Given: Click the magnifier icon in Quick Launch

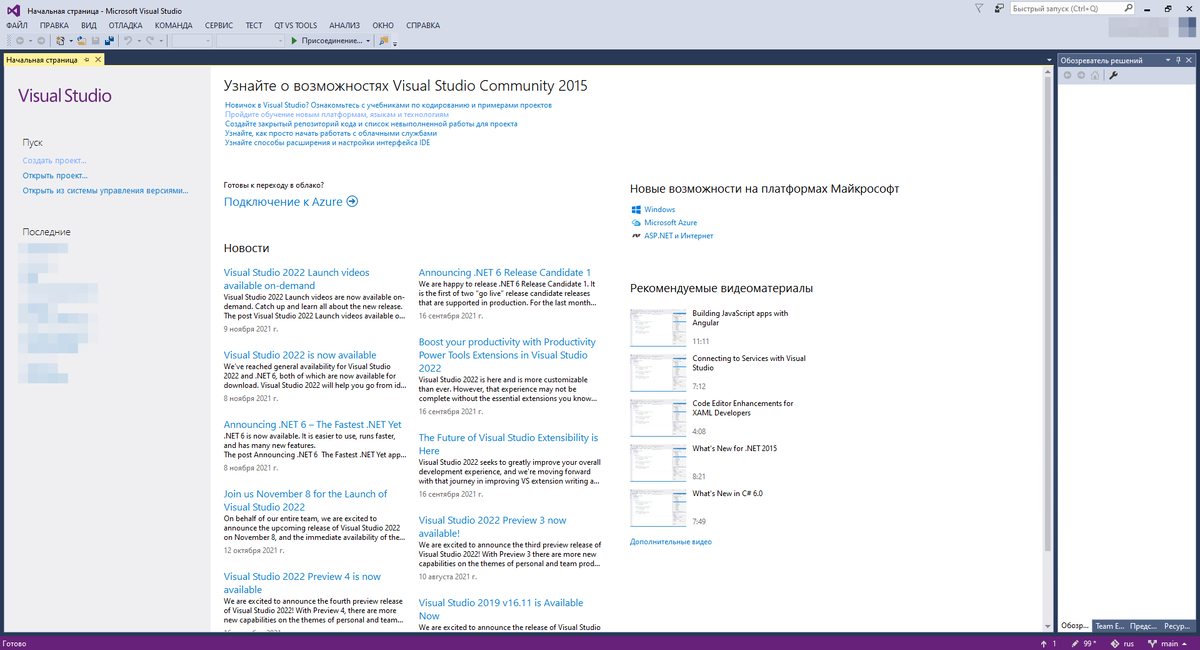Looking at the screenshot, I should tap(1128, 8).
